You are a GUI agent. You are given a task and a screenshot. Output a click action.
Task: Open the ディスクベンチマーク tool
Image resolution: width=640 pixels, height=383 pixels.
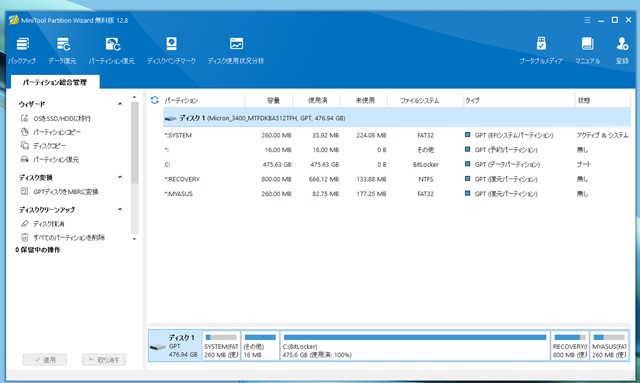click(x=171, y=50)
